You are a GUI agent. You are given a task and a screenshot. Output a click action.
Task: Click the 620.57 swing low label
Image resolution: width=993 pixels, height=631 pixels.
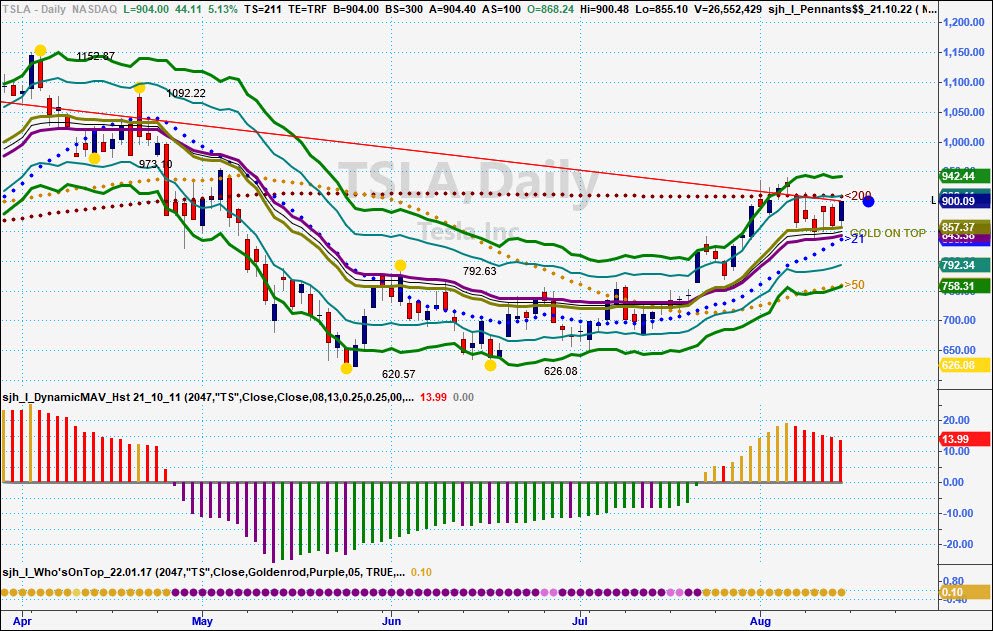(398, 374)
